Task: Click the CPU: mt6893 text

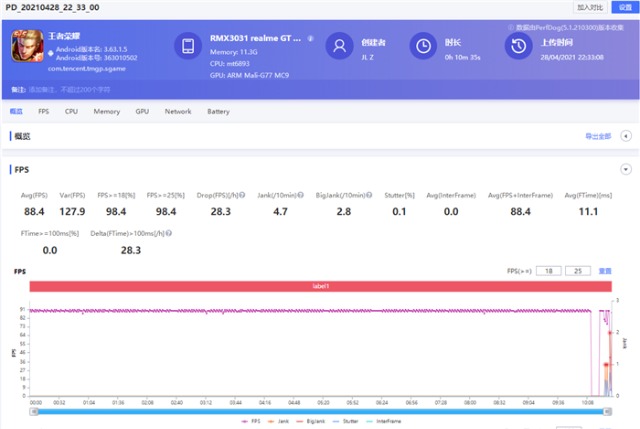Action: pyautogui.click(x=229, y=64)
